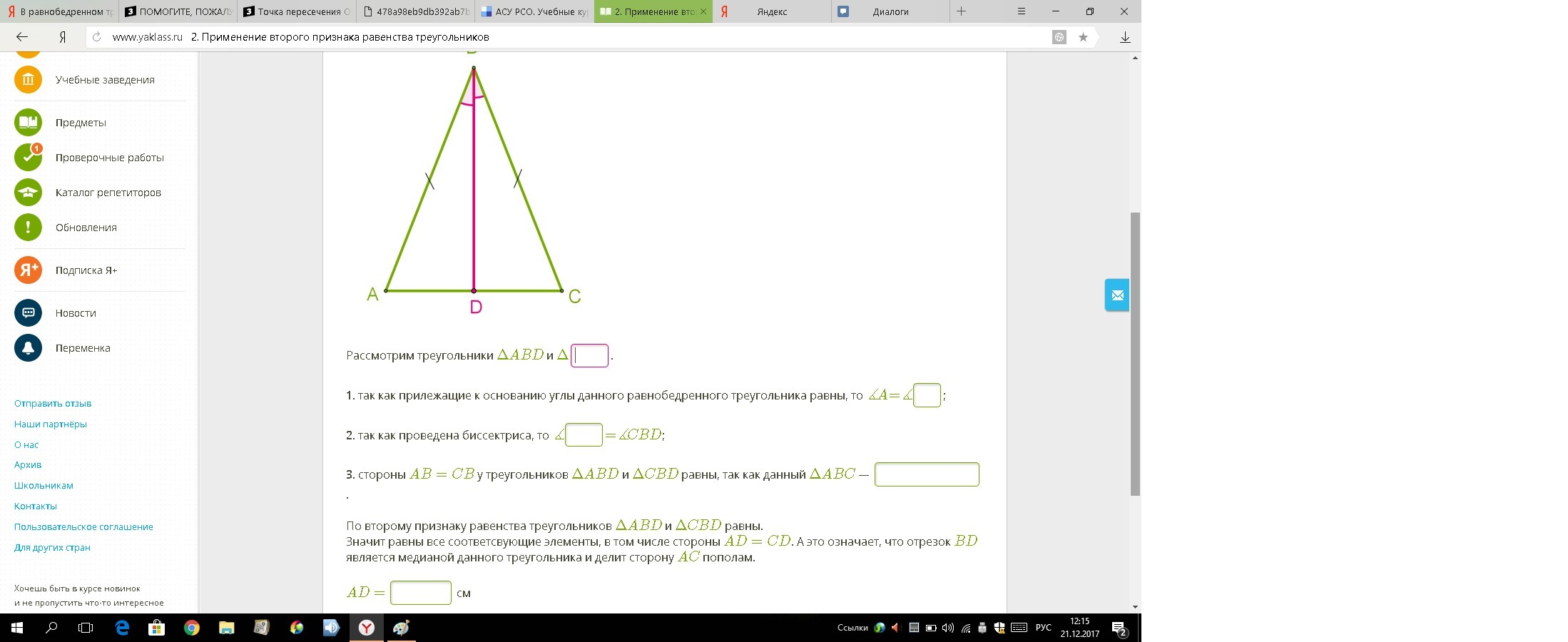Click the Переменка bell icon

point(28,347)
